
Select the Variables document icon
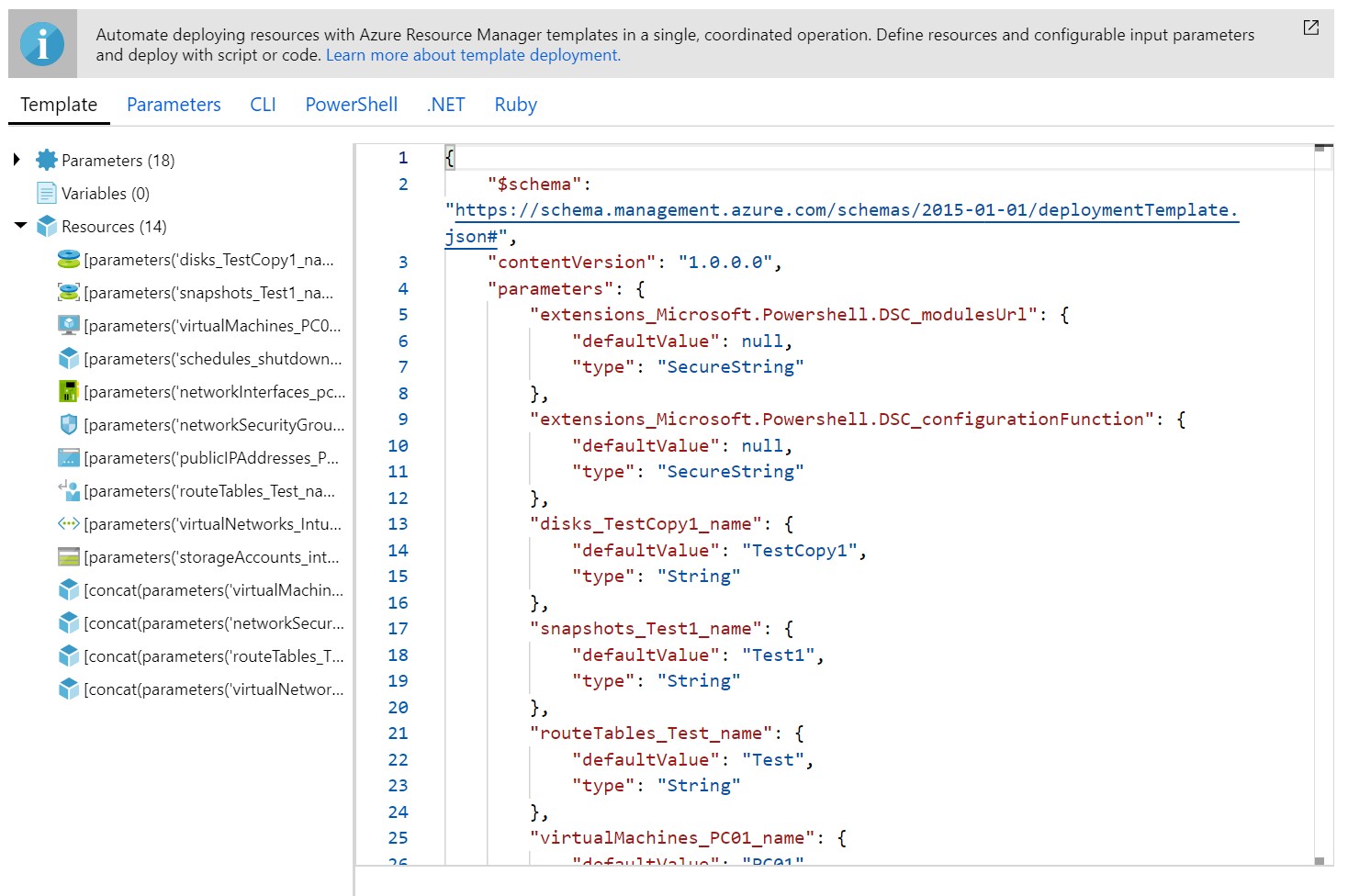click(x=48, y=193)
